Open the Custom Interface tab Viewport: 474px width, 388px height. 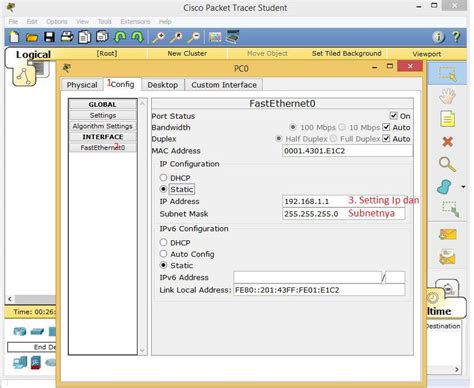click(x=224, y=85)
